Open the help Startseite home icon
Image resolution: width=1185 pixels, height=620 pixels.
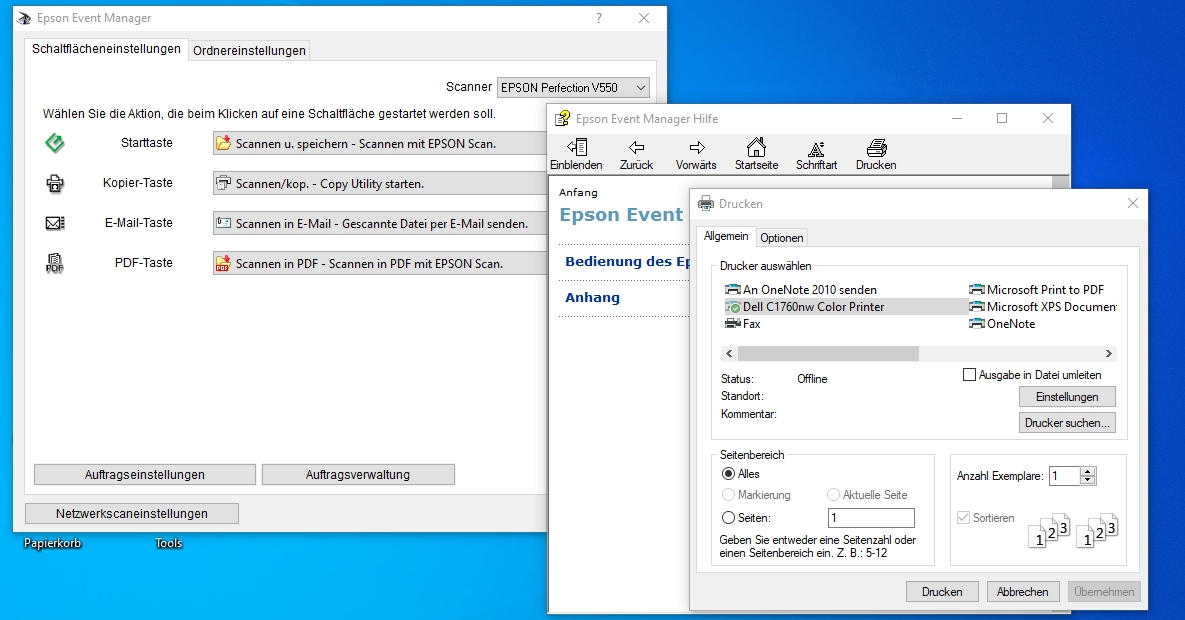pyautogui.click(x=756, y=147)
